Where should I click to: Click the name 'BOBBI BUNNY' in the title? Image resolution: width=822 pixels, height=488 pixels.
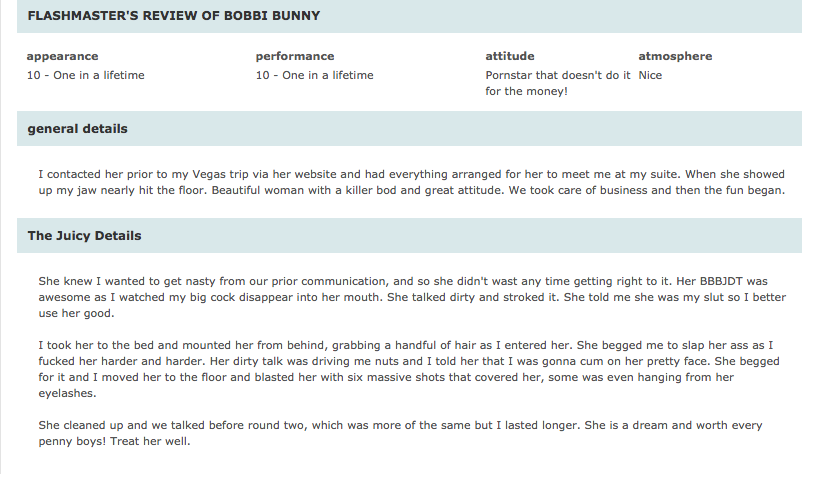click(x=272, y=16)
